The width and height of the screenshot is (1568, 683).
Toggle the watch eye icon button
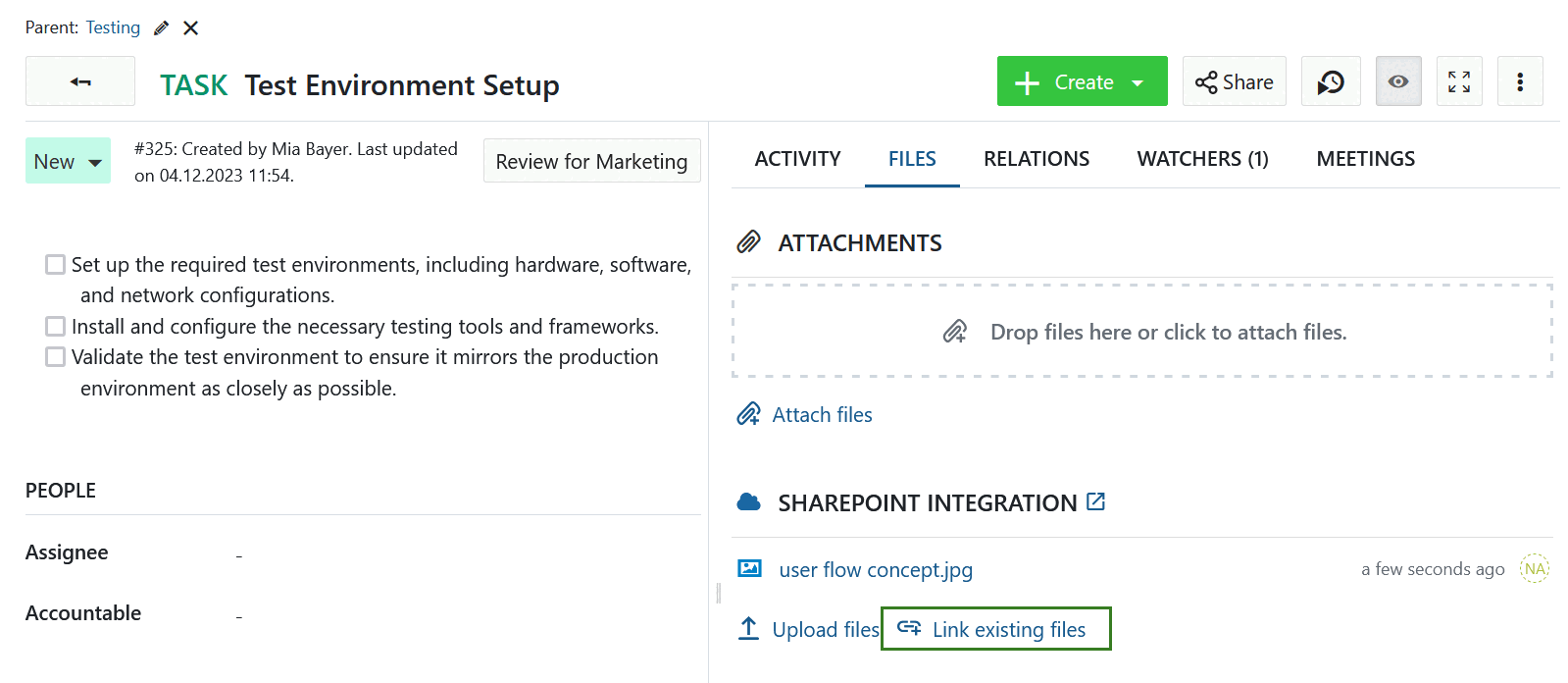point(1398,81)
